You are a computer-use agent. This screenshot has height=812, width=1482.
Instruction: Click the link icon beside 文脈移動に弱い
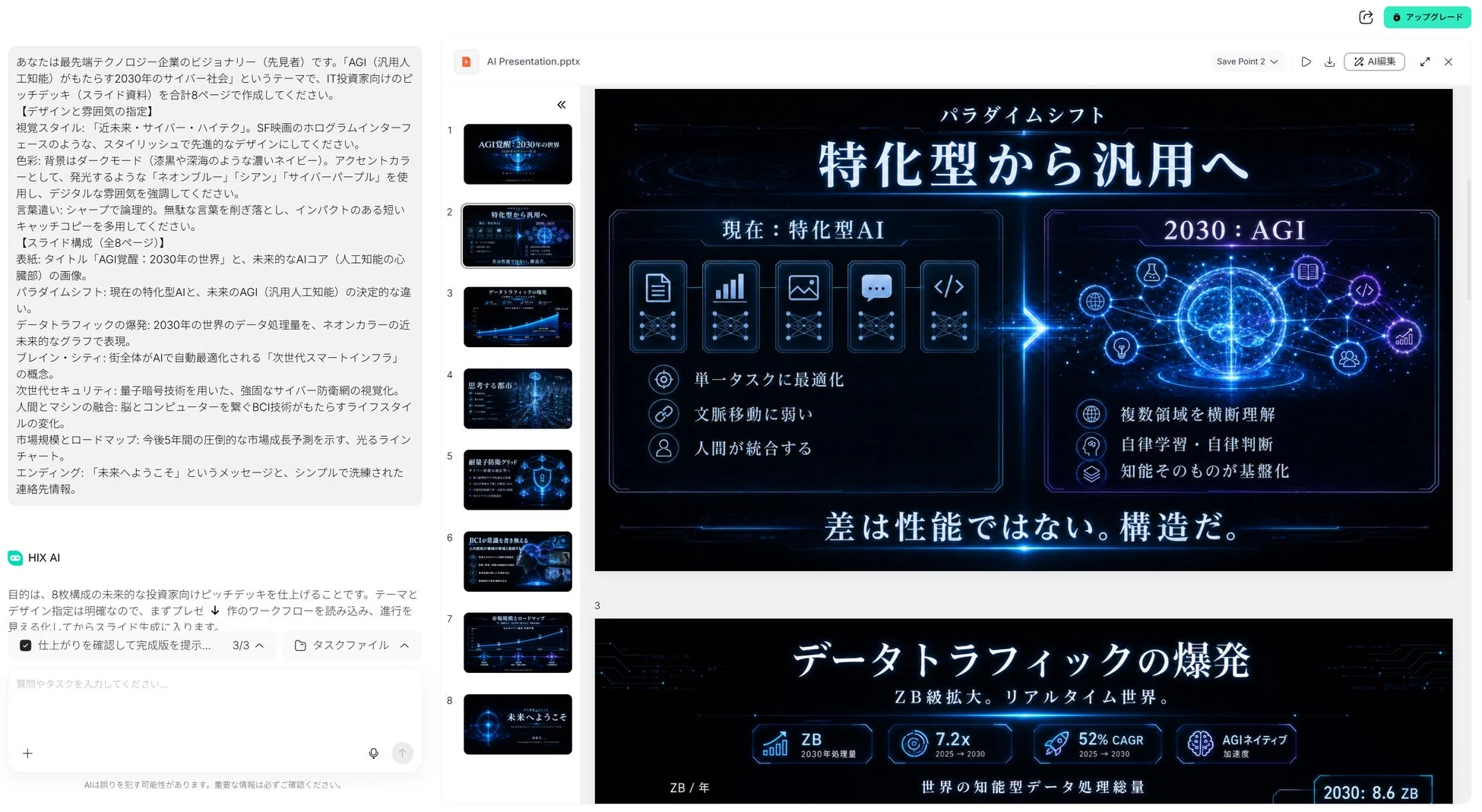coord(663,413)
